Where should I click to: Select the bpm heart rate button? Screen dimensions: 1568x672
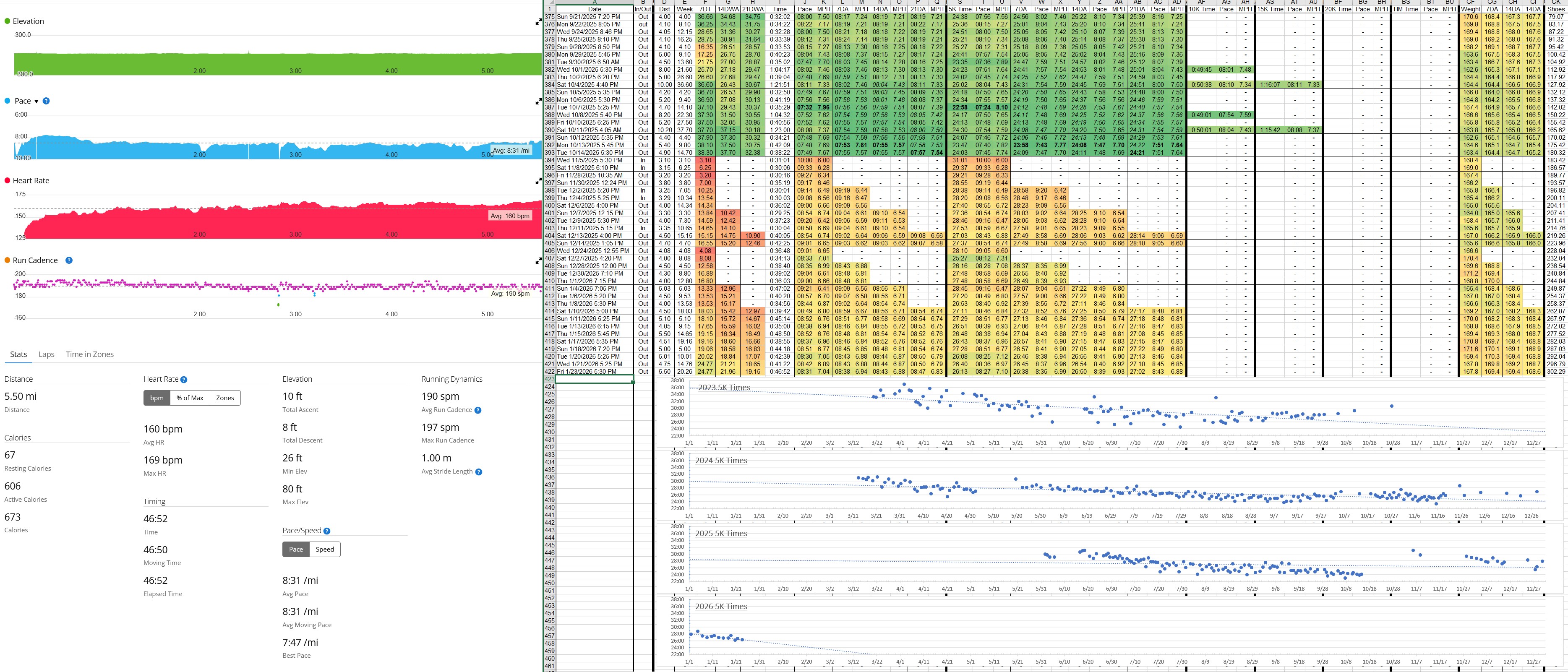tap(157, 398)
